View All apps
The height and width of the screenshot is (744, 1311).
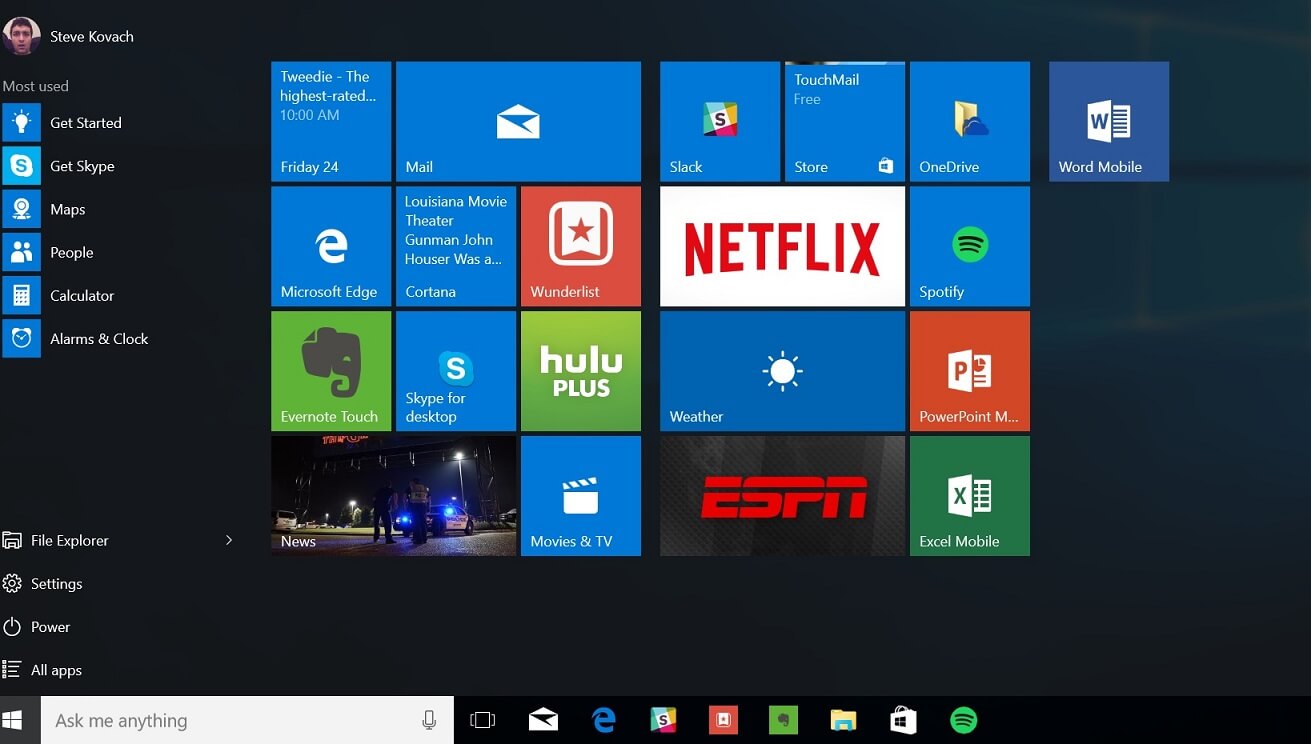55,669
